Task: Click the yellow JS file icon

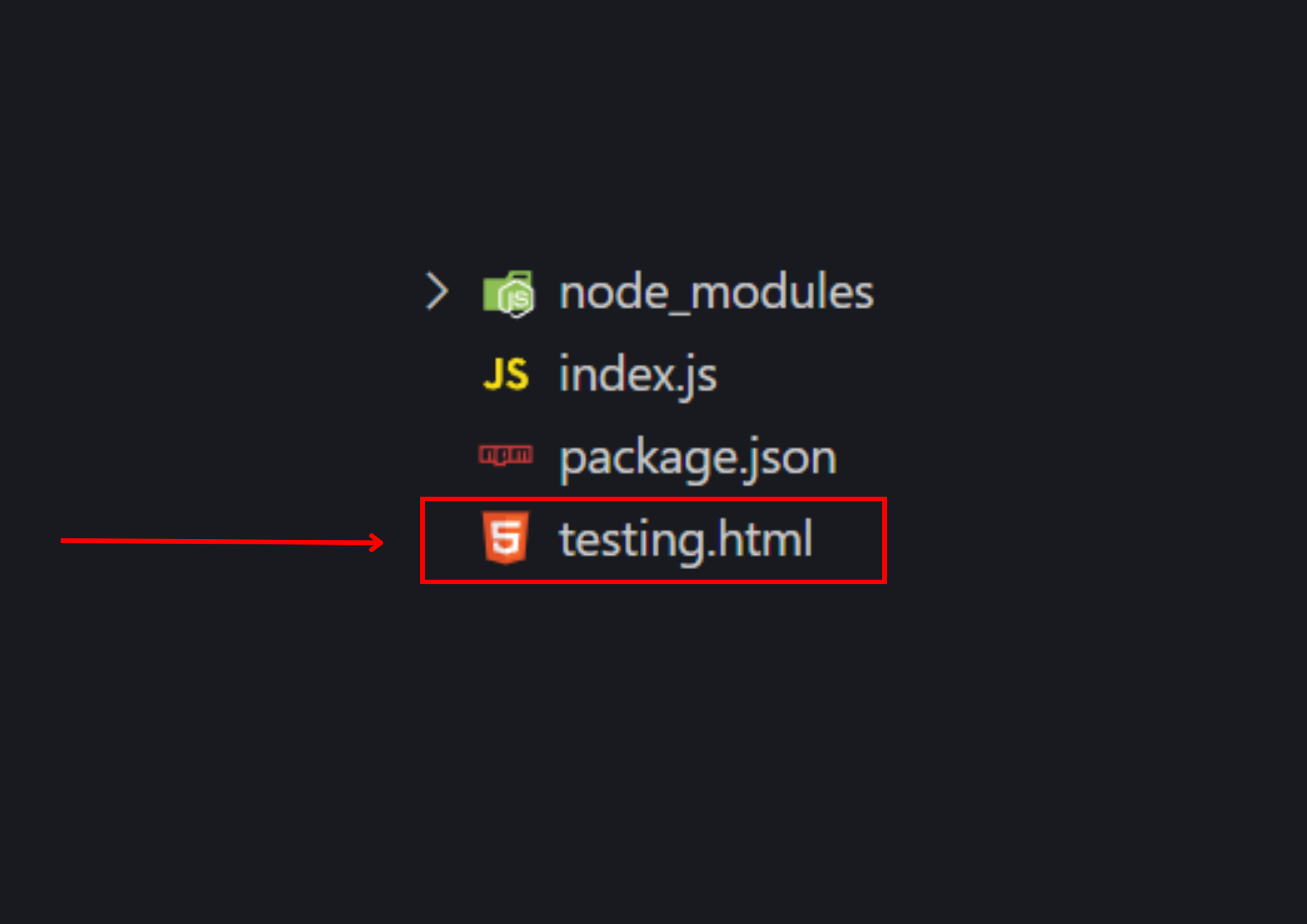Action: [506, 374]
